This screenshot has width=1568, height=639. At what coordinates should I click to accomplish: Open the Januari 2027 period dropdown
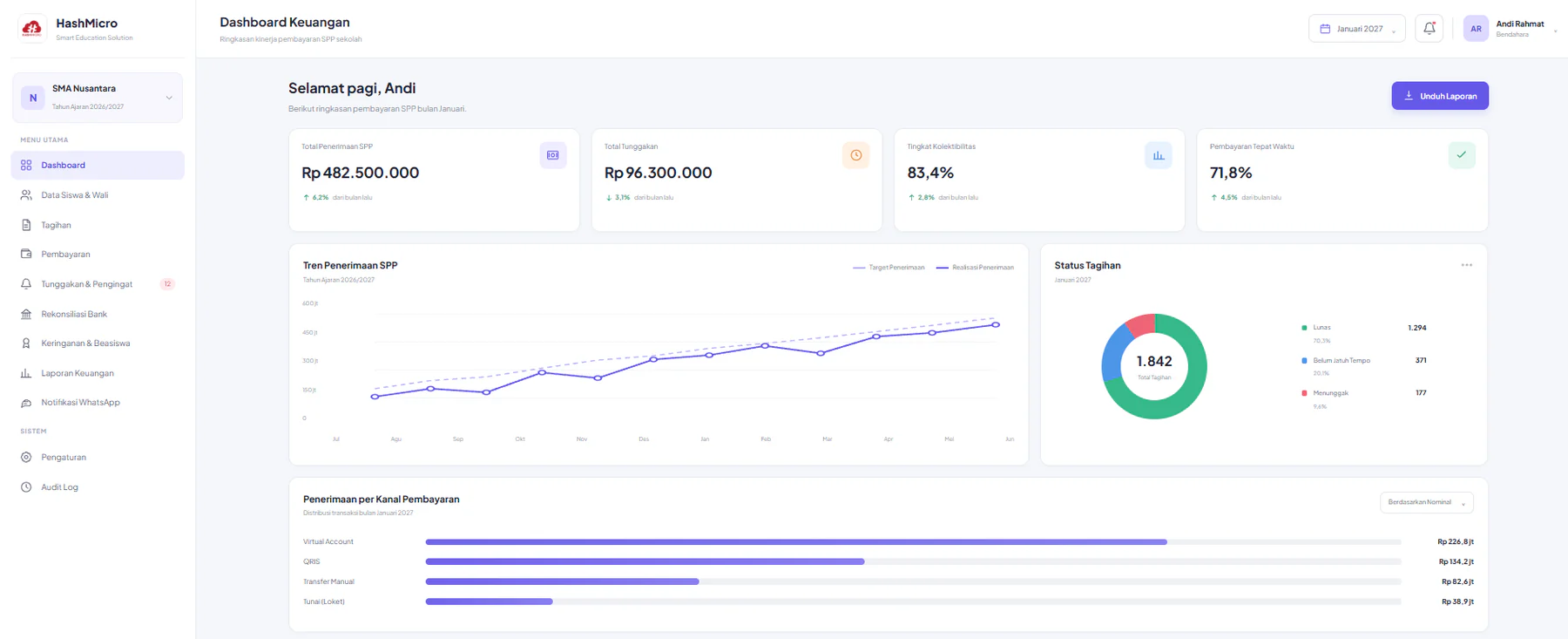pos(1357,29)
